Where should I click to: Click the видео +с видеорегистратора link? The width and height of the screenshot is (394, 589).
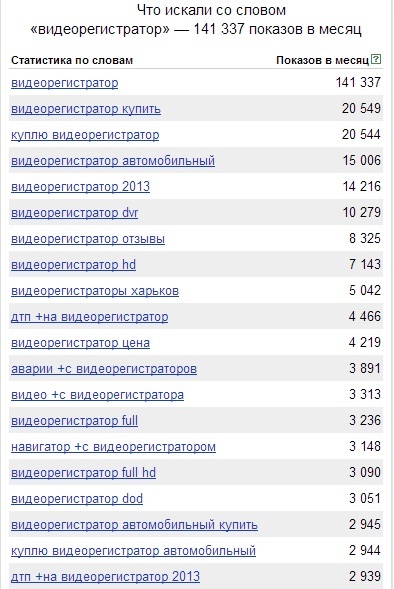coord(98,395)
